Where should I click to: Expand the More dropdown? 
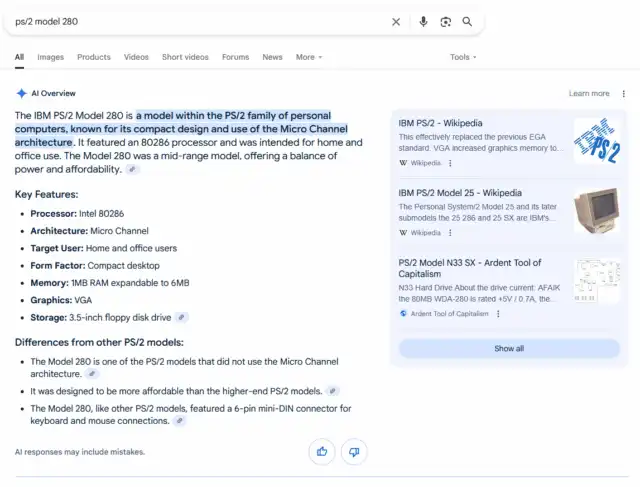(x=309, y=57)
